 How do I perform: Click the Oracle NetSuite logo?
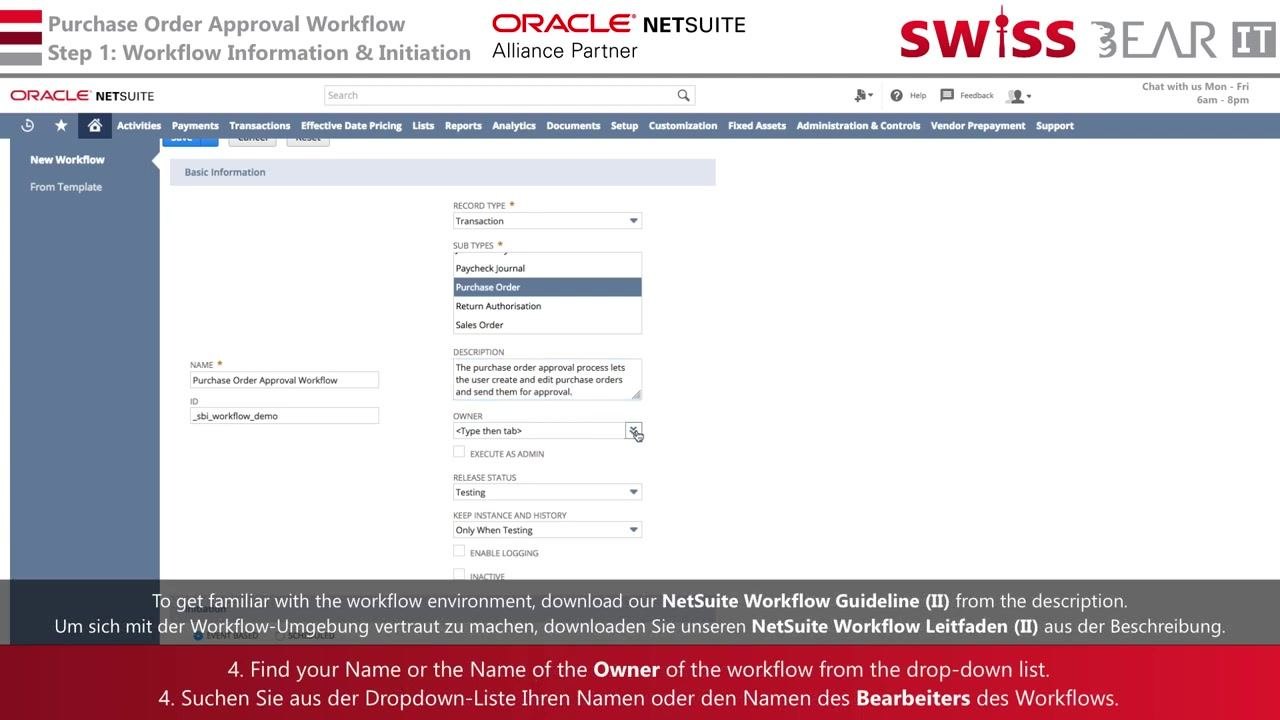click(82, 96)
